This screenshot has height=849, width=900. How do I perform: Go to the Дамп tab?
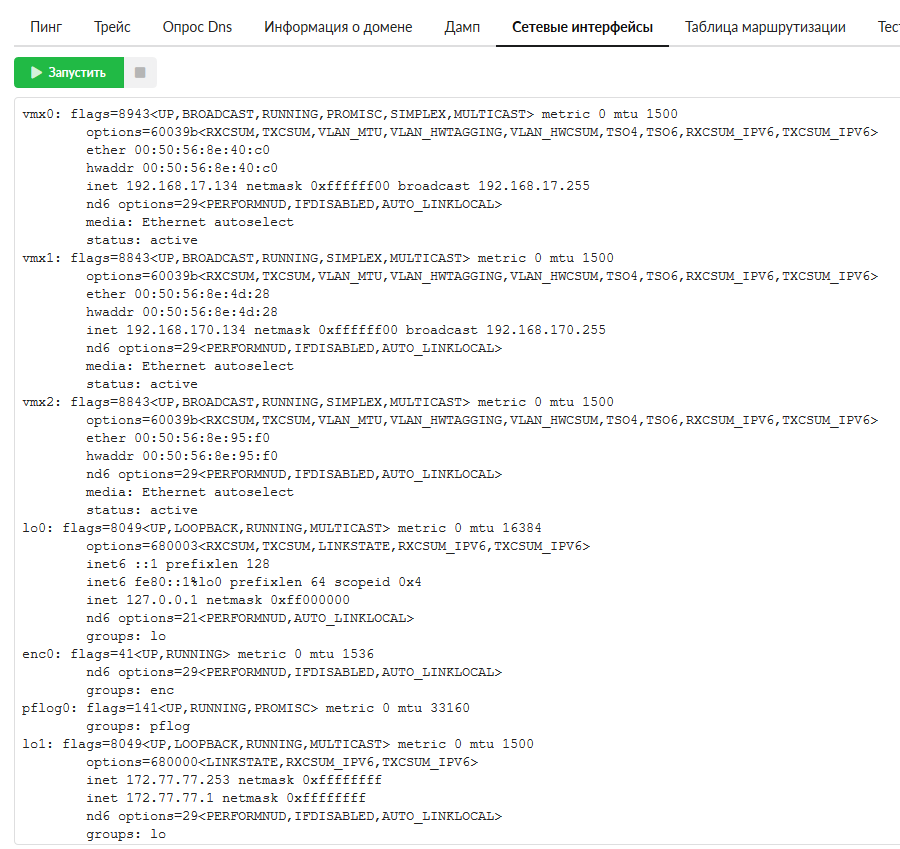point(462,27)
